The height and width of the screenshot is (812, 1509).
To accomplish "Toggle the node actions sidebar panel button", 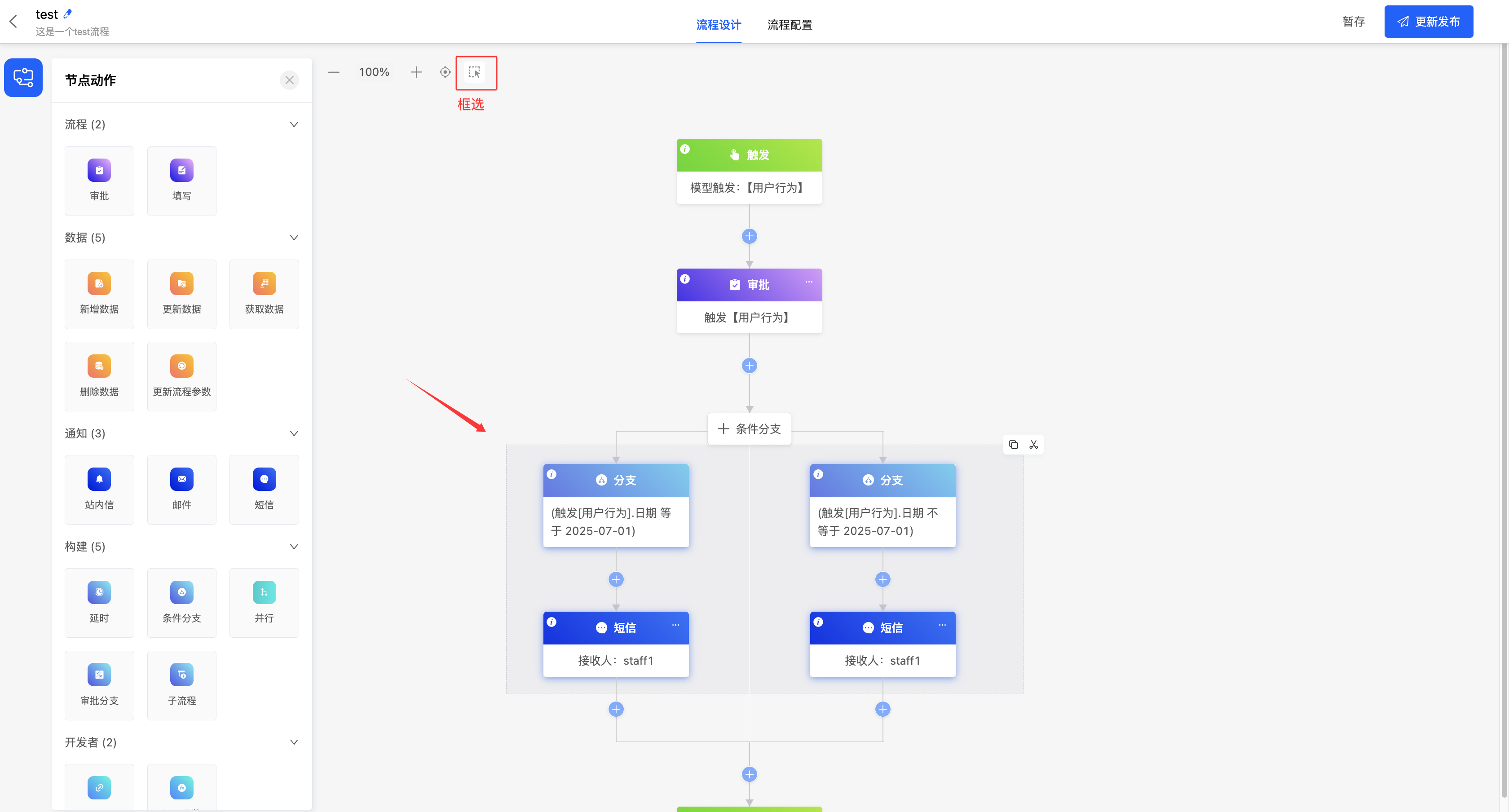I will pos(23,77).
